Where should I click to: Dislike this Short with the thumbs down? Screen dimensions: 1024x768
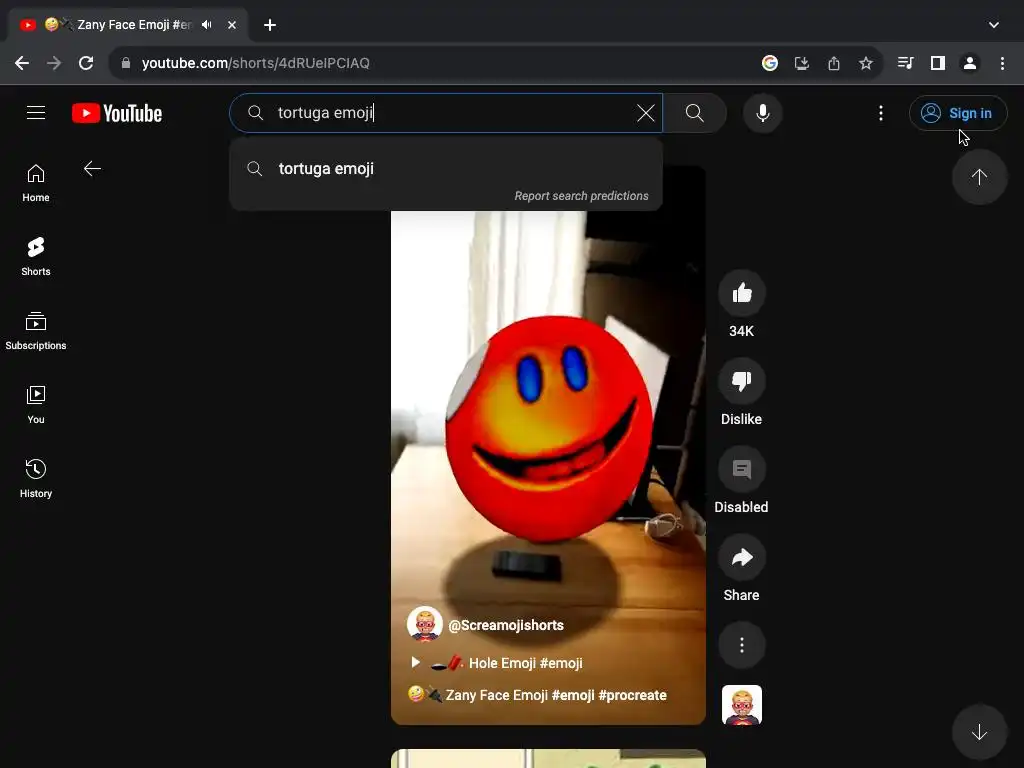(x=742, y=381)
